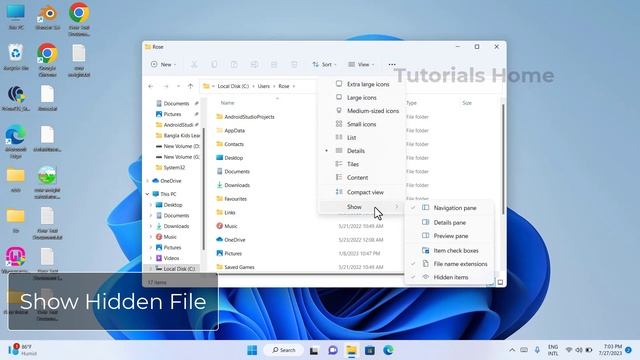640x360 pixels.
Task: Choose Tiles view
Action: pos(362,164)
